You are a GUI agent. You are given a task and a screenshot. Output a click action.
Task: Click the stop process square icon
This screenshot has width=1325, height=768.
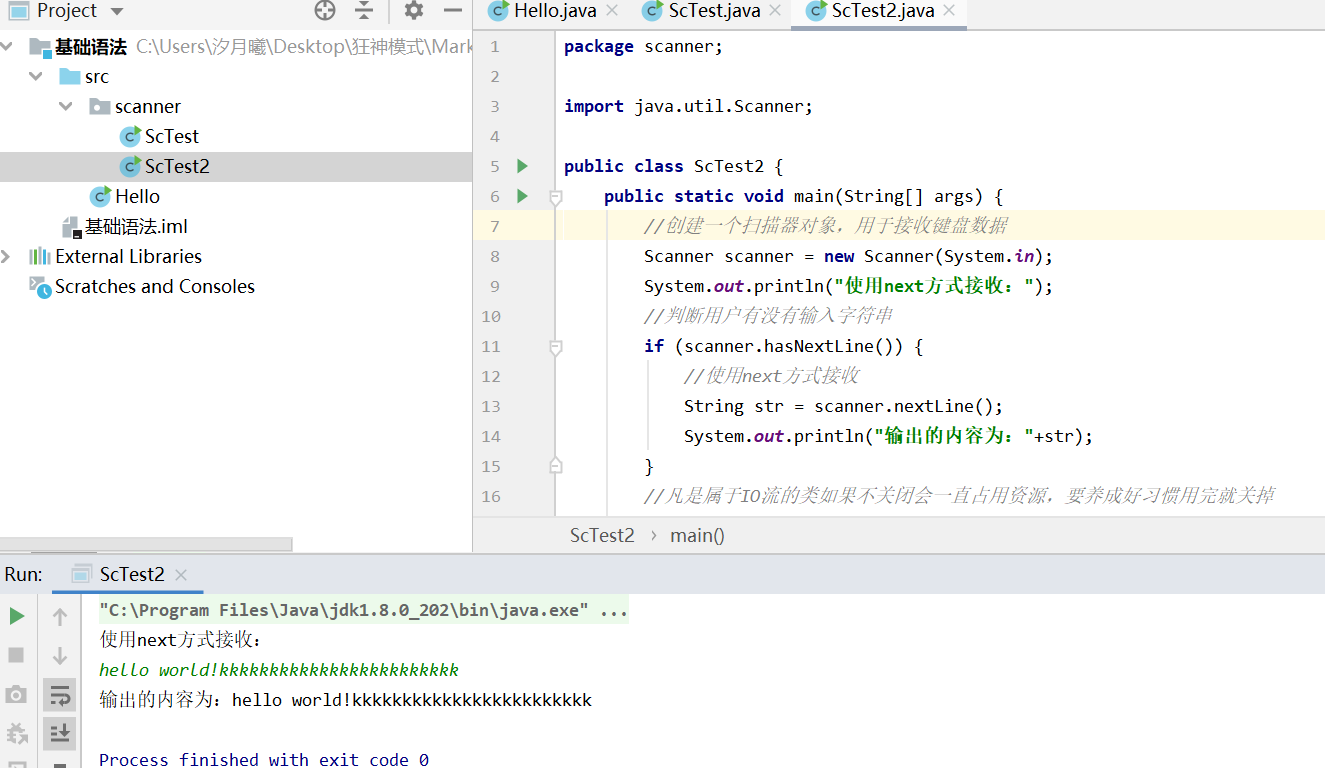17,655
